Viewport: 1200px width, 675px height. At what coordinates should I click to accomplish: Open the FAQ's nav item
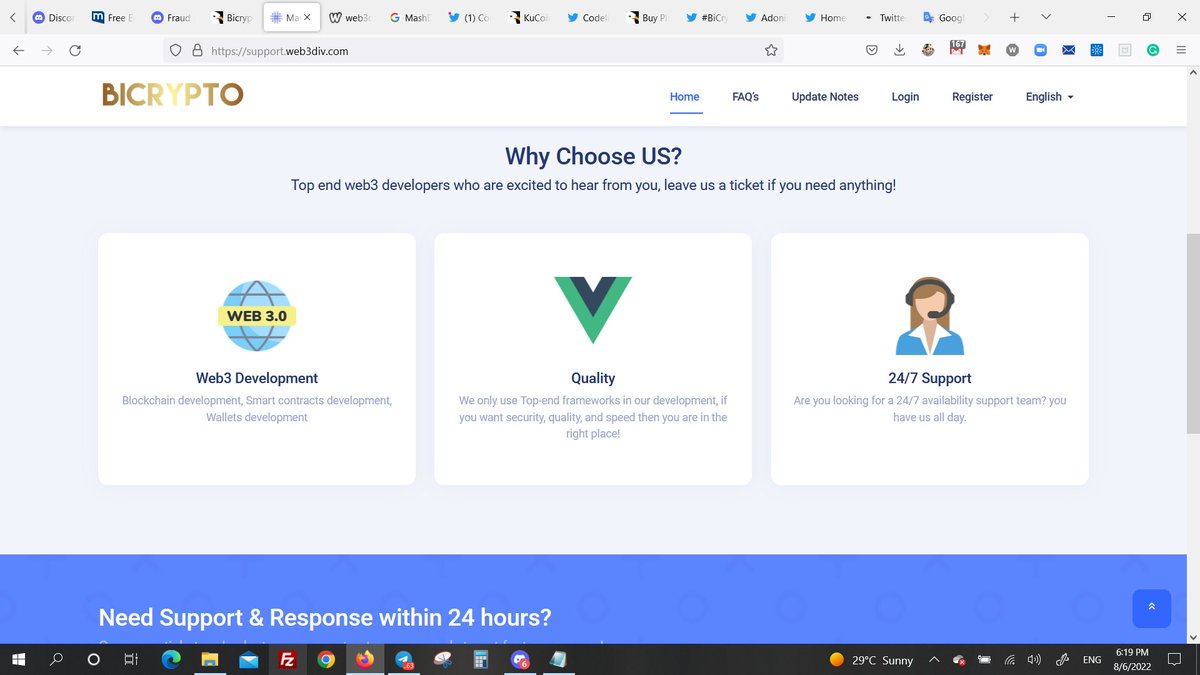[x=746, y=97]
